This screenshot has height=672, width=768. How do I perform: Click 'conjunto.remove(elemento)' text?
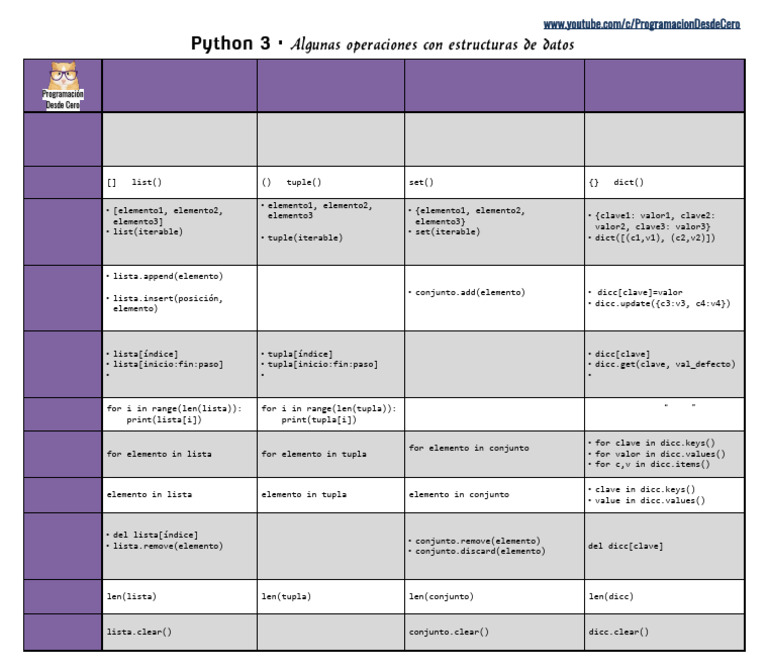pos(478,541)
